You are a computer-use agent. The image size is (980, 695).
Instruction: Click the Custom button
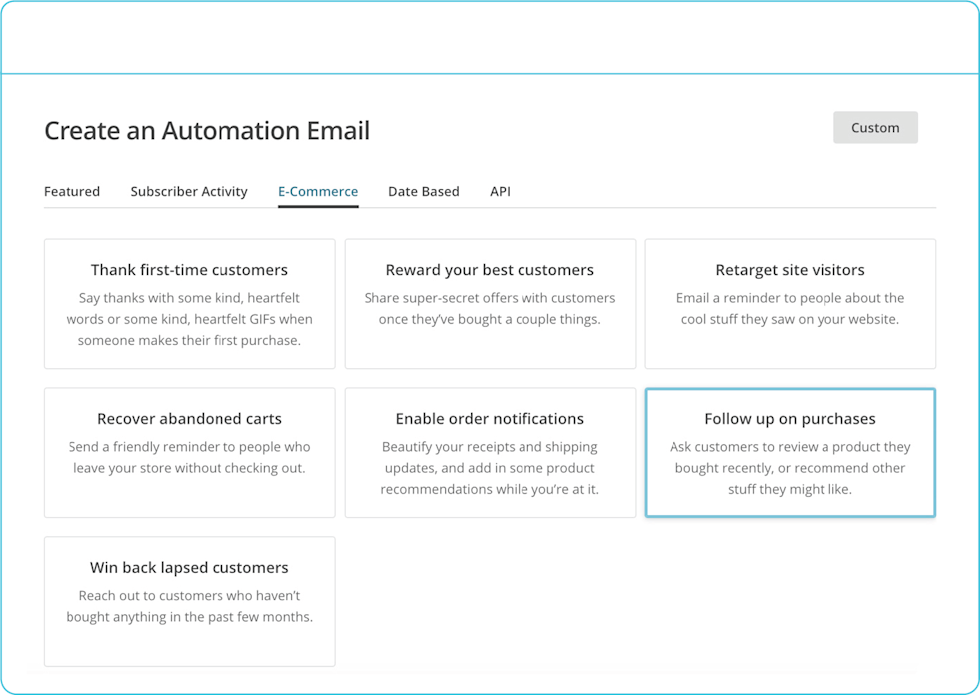pyautogui.click(x=875, y=128)
